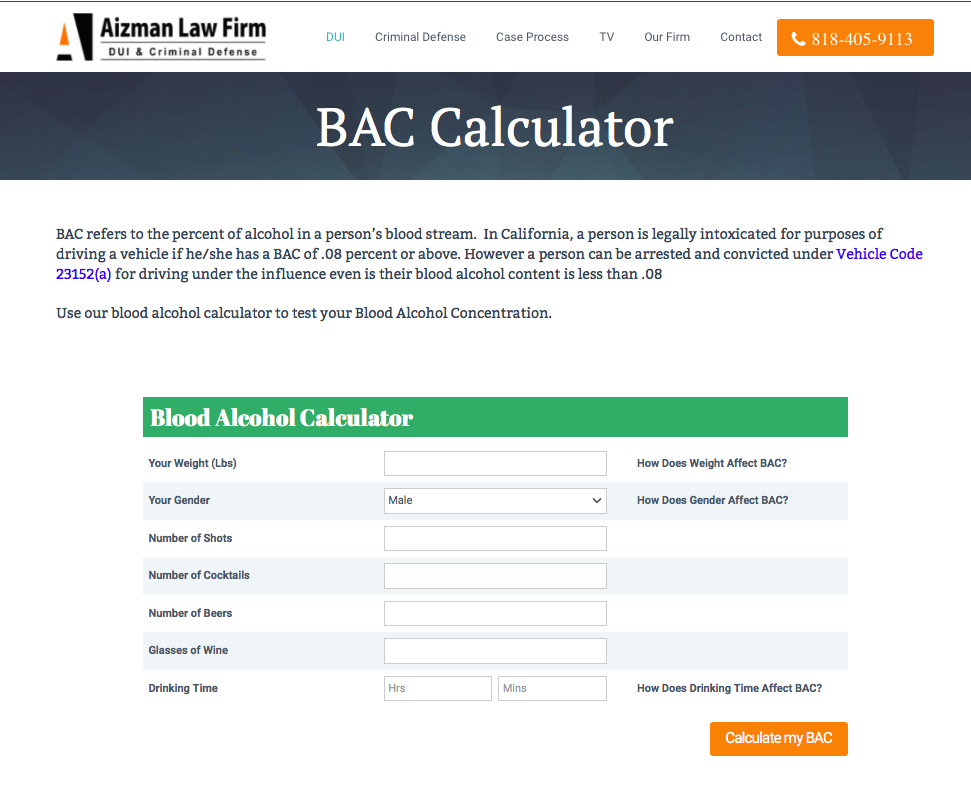971x787 pixels.
Task: Click the Hrs drinking time field
Action: pyautogui.click(x=438, y=689)
